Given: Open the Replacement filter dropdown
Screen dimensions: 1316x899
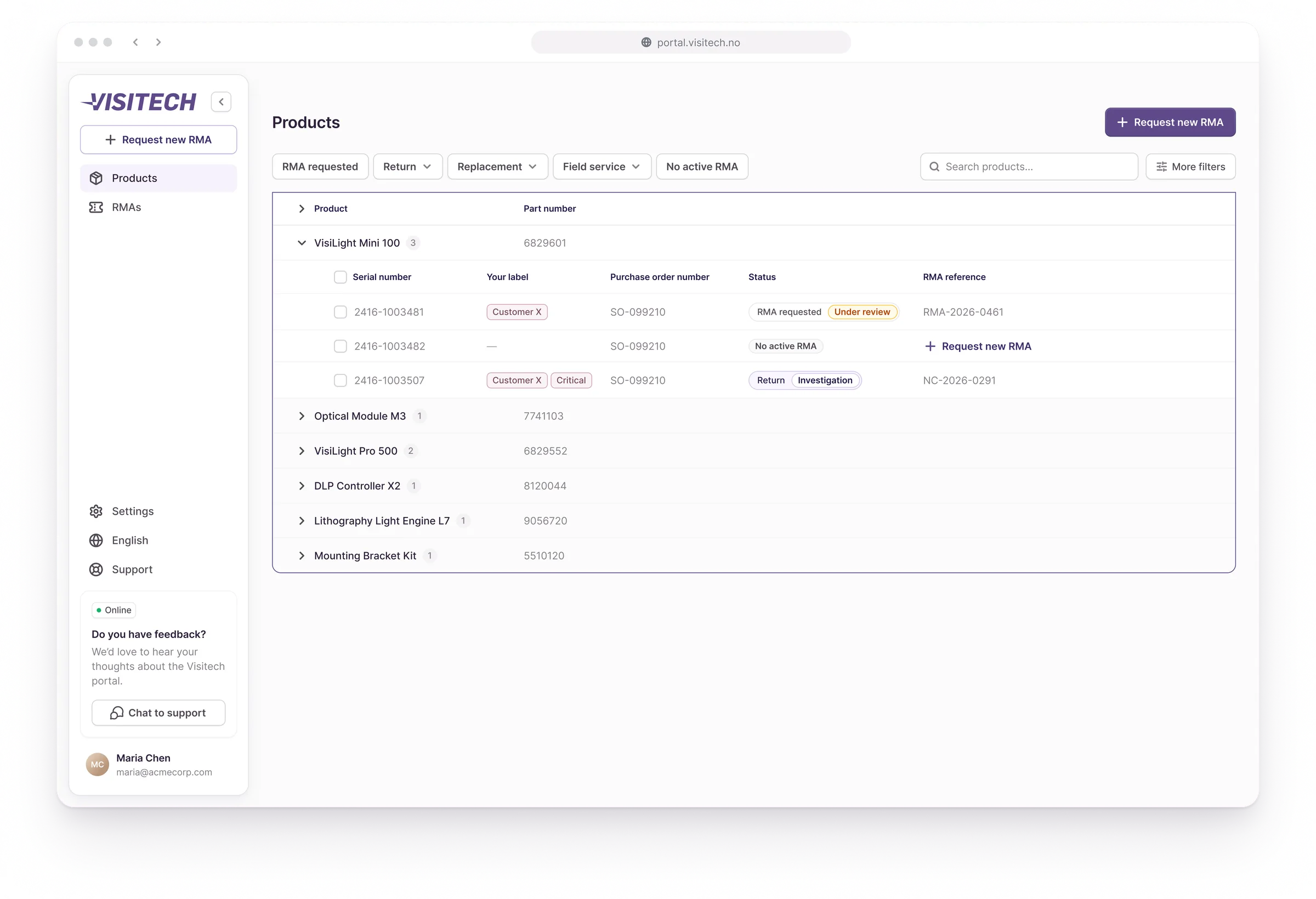Looking at the screenshot, I should click(497, 167).
